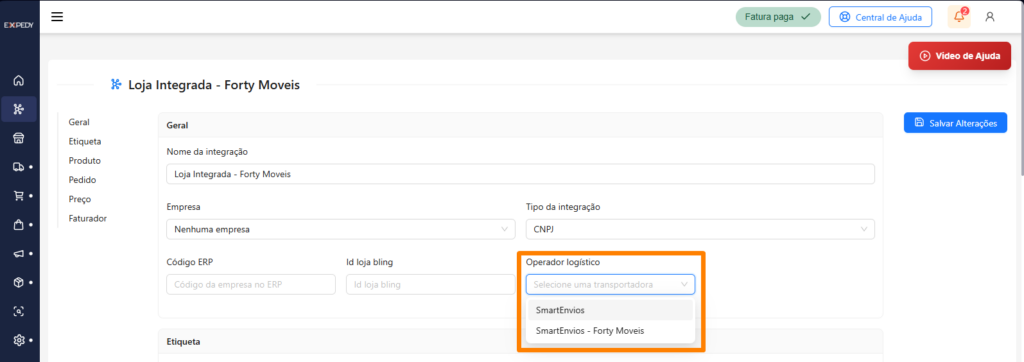The width and height of the screenshot is (1024, 362).
Task: Go to the Preço section
Action: tap(80, 199)
